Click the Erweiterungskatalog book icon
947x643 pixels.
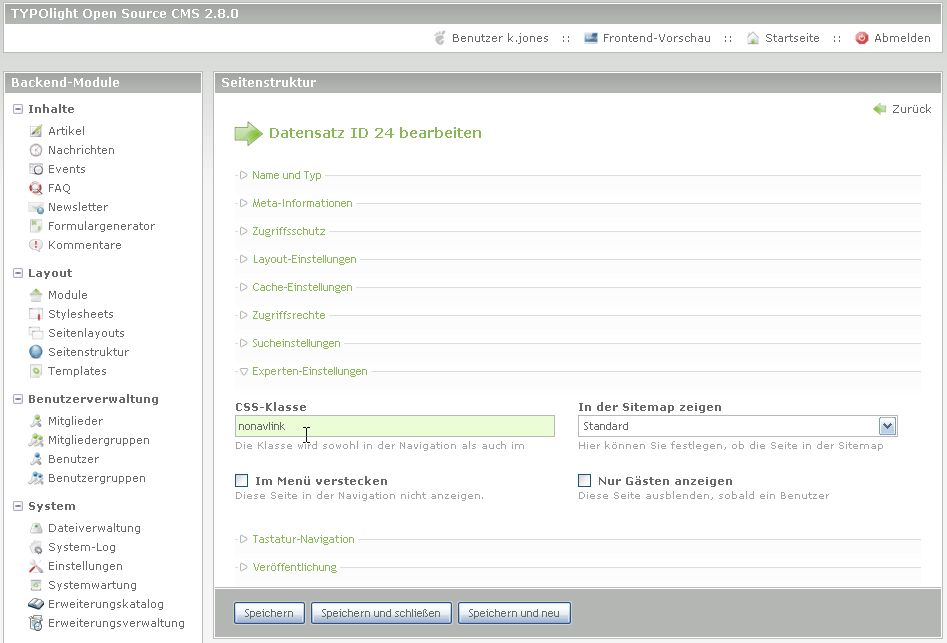tap(36, 604)
